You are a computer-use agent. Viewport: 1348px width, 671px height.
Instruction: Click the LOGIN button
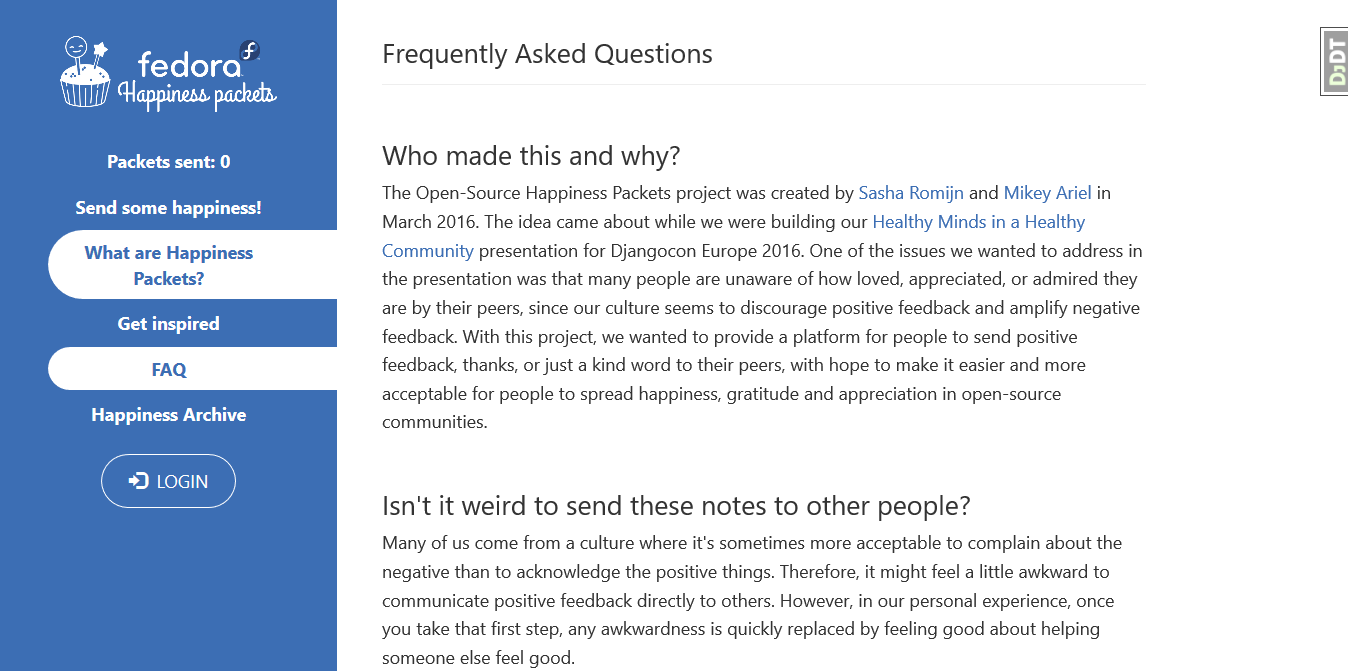[x=168, y=481]
